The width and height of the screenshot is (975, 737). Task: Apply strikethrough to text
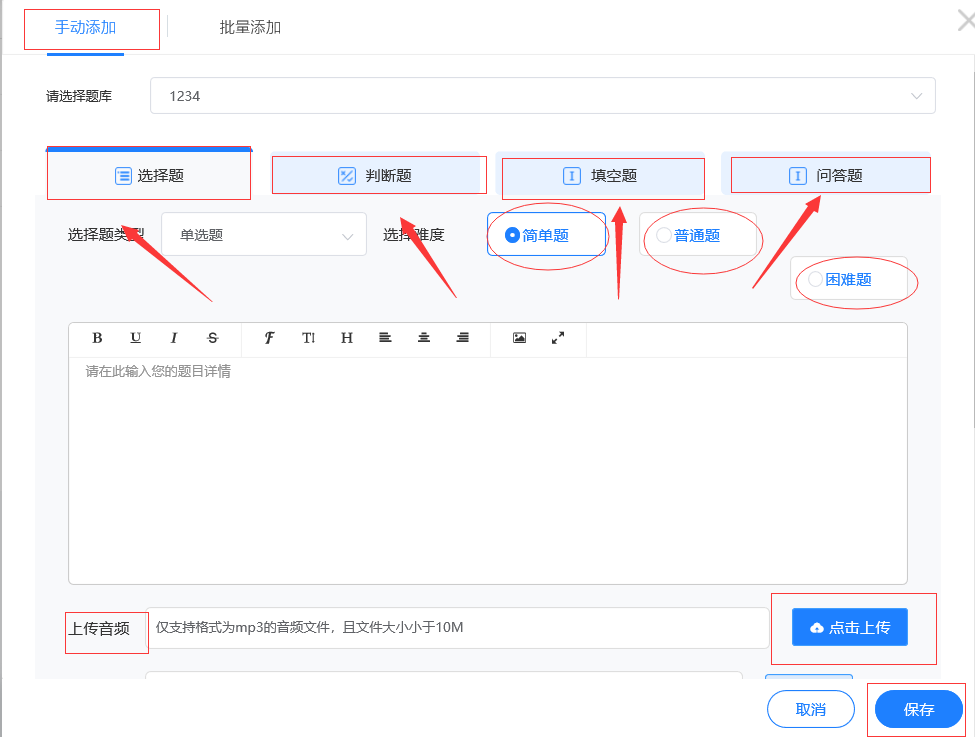[212, 338]
